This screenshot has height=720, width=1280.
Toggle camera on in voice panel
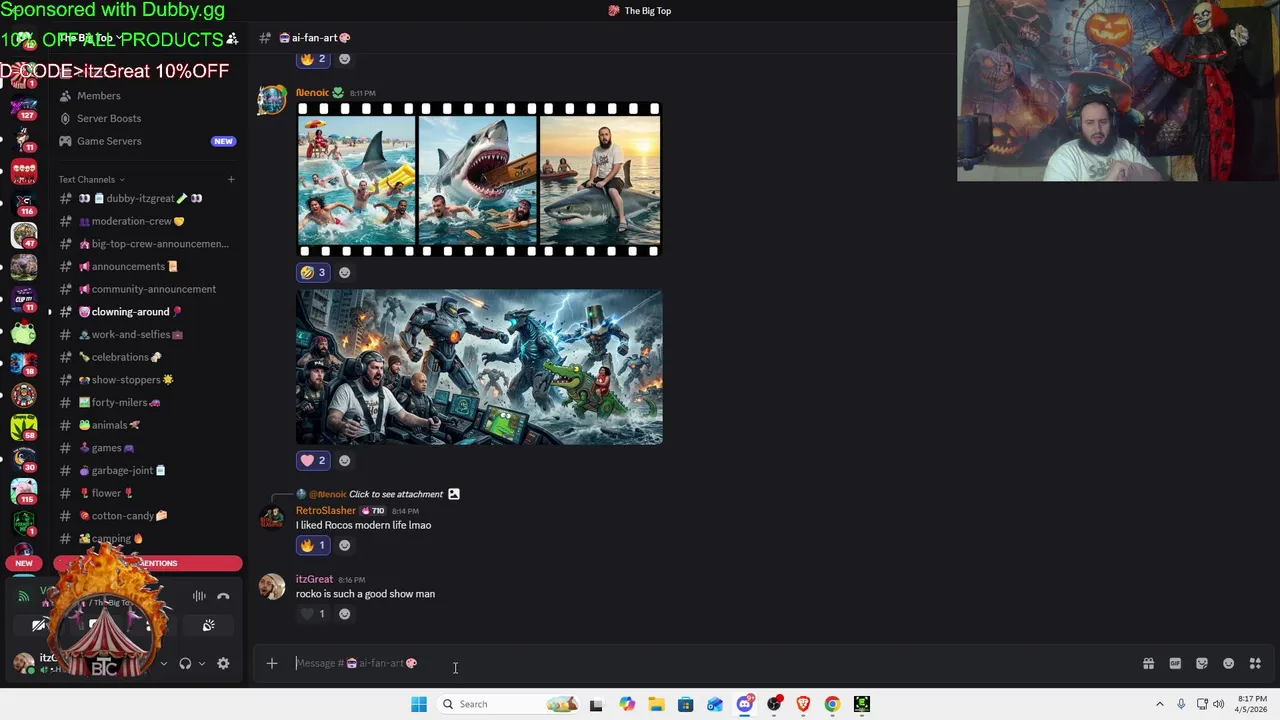40,625
